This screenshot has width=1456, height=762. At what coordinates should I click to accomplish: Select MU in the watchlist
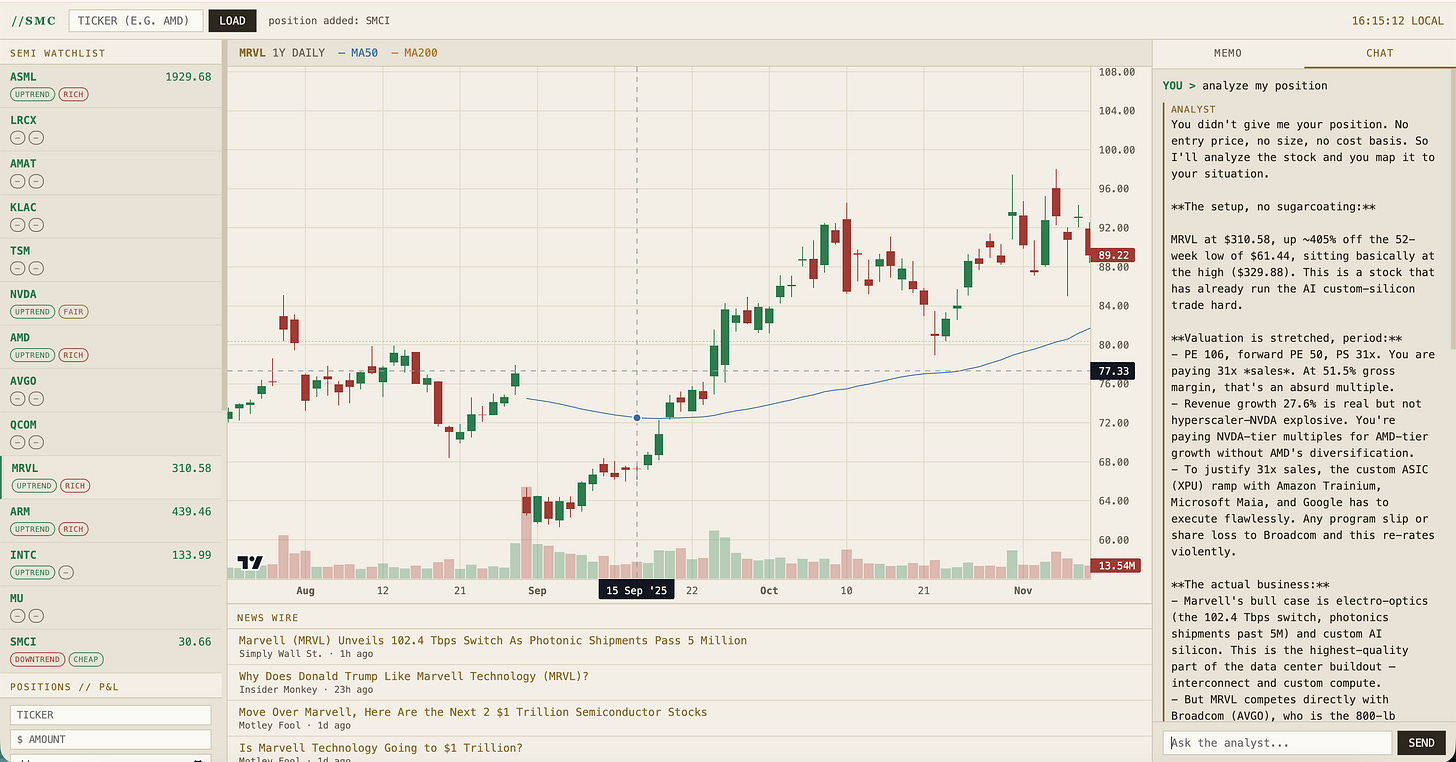click(x=110, y=607)
